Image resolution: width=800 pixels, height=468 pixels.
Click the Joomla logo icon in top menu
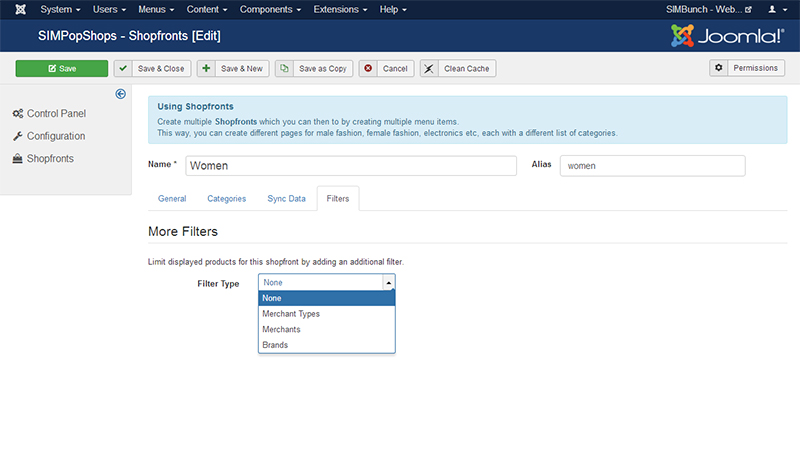[x=20, y=9]
